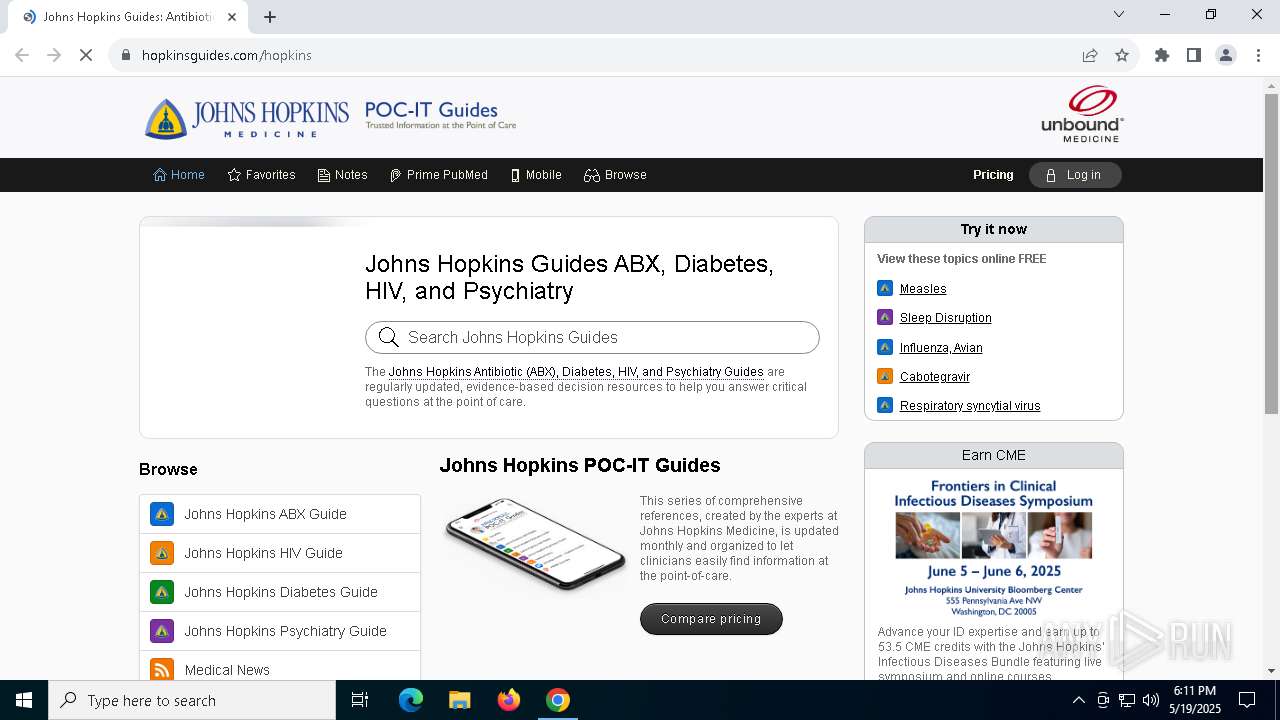Open the Chrome three-dot menu
This screenshot has width=1280, height=720.
click(x=1258, y=55)
